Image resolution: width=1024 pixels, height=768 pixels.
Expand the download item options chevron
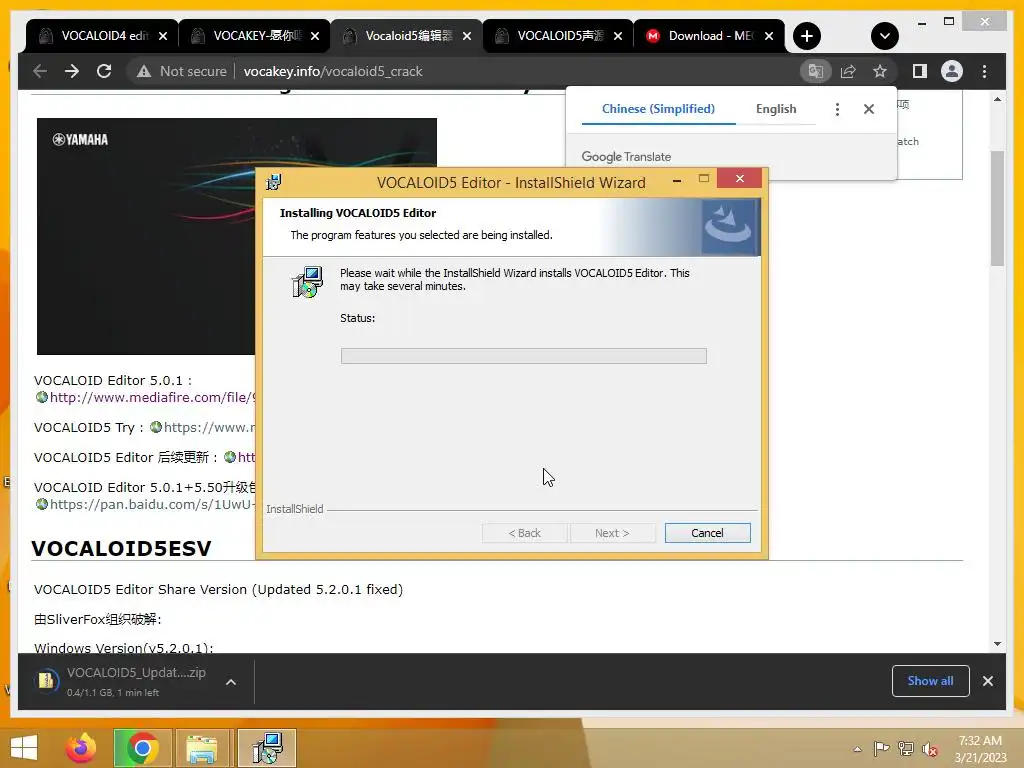click(x=231, y=682)
